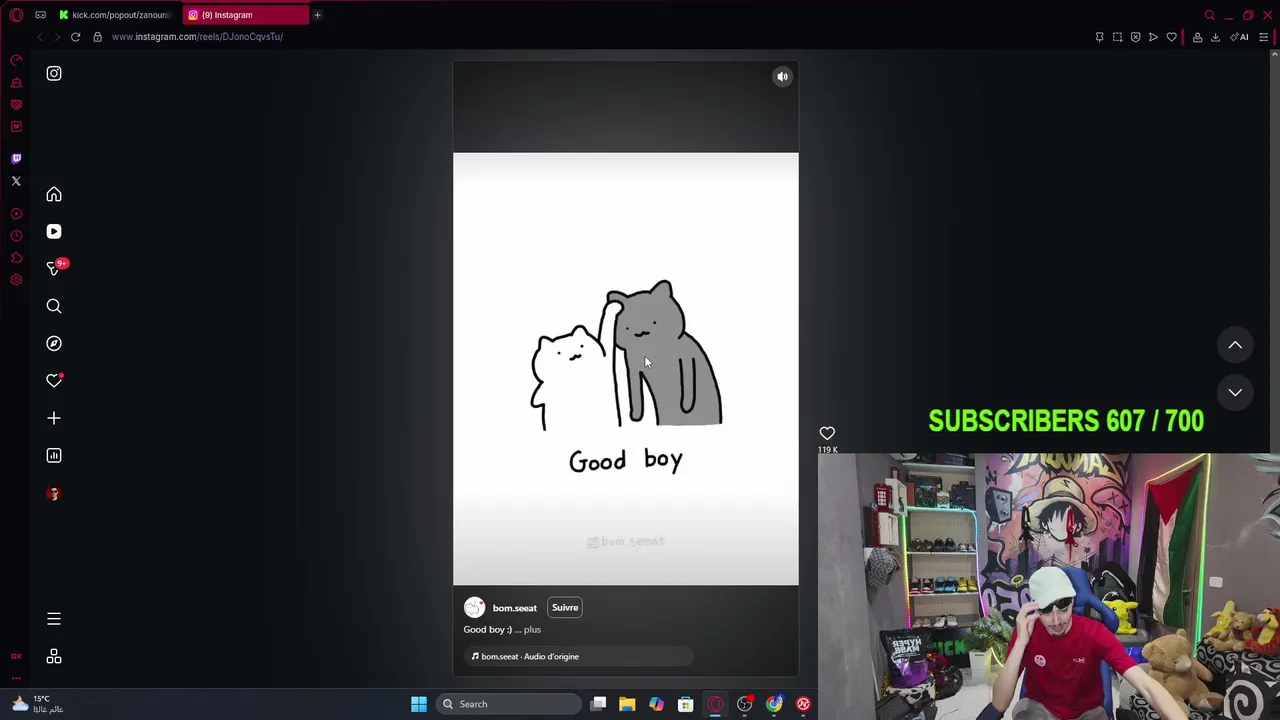Switch to OBS Studio on the taskbar
Image resolution: width=1280 pixels, height=720 pixels.
[x=744, y=704]
